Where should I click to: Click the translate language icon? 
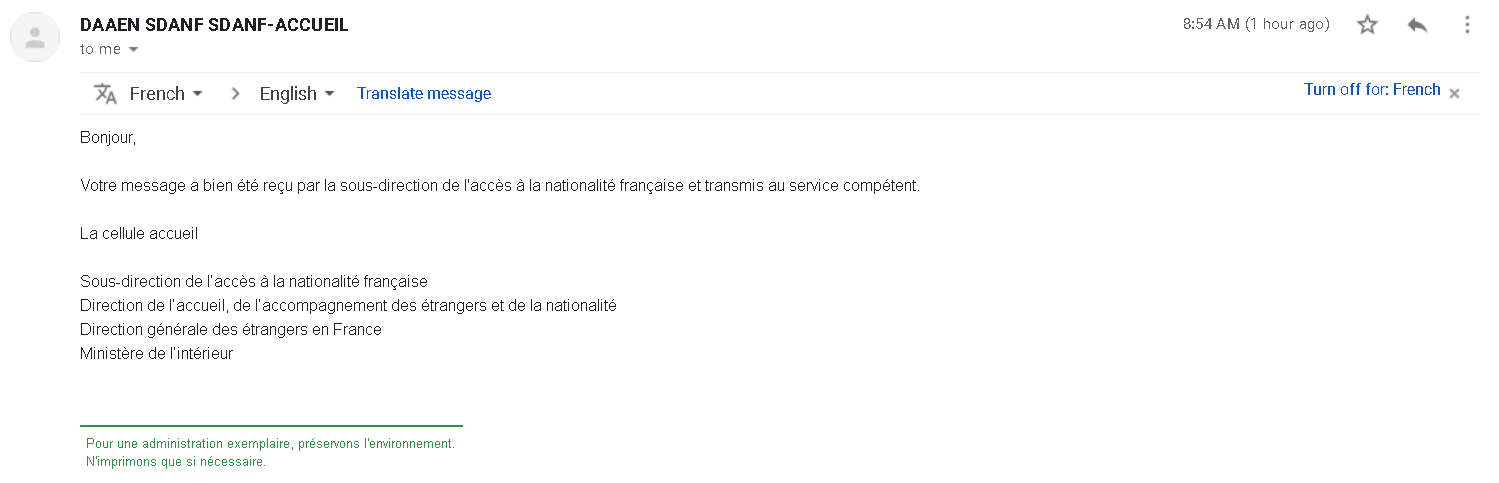tap(105, 93)
